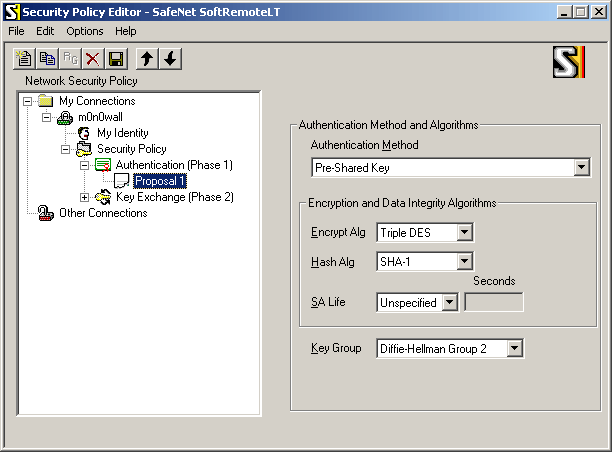Collapse the Authentication (Phase 1) node
This screenshot has height=452, width=612.
coord(84,165)
